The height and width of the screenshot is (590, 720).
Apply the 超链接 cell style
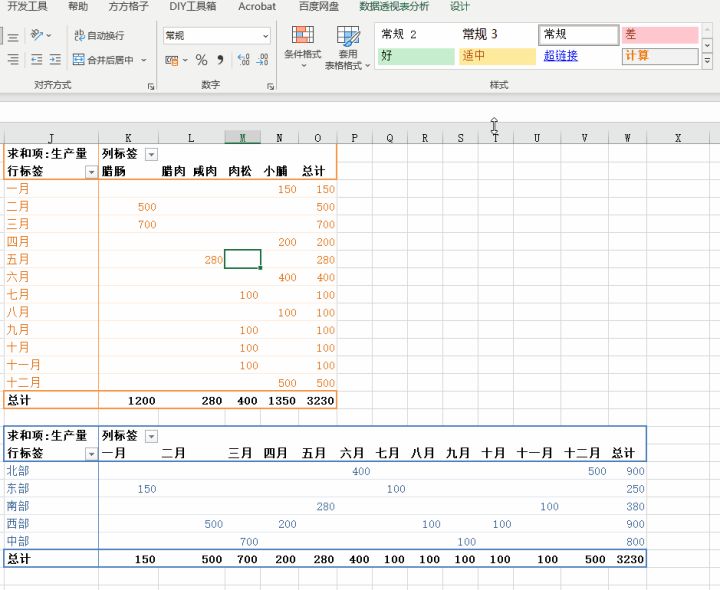(561, 56)
